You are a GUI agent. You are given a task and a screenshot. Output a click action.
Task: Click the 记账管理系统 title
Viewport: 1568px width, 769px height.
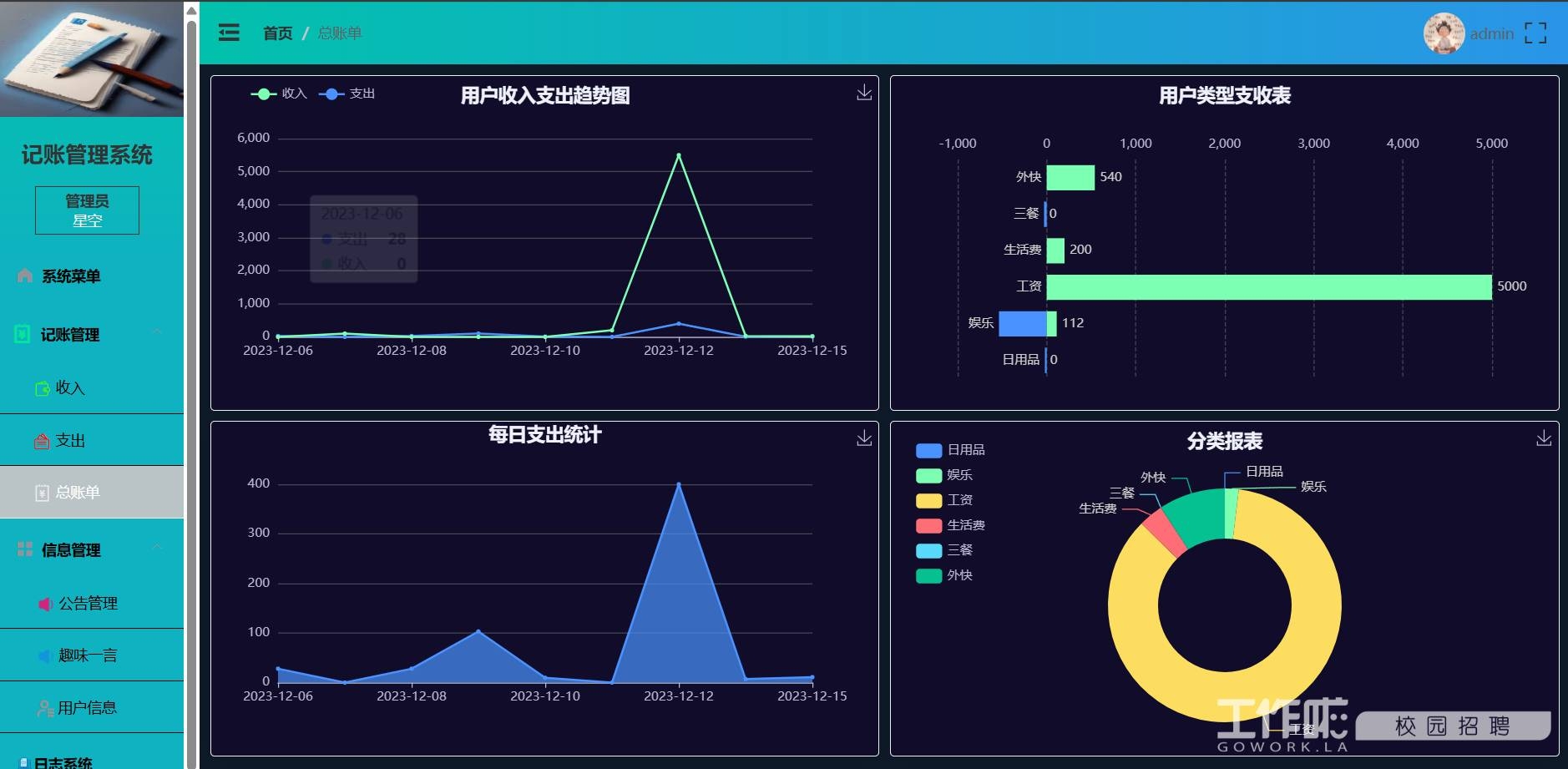coord(87,154)
